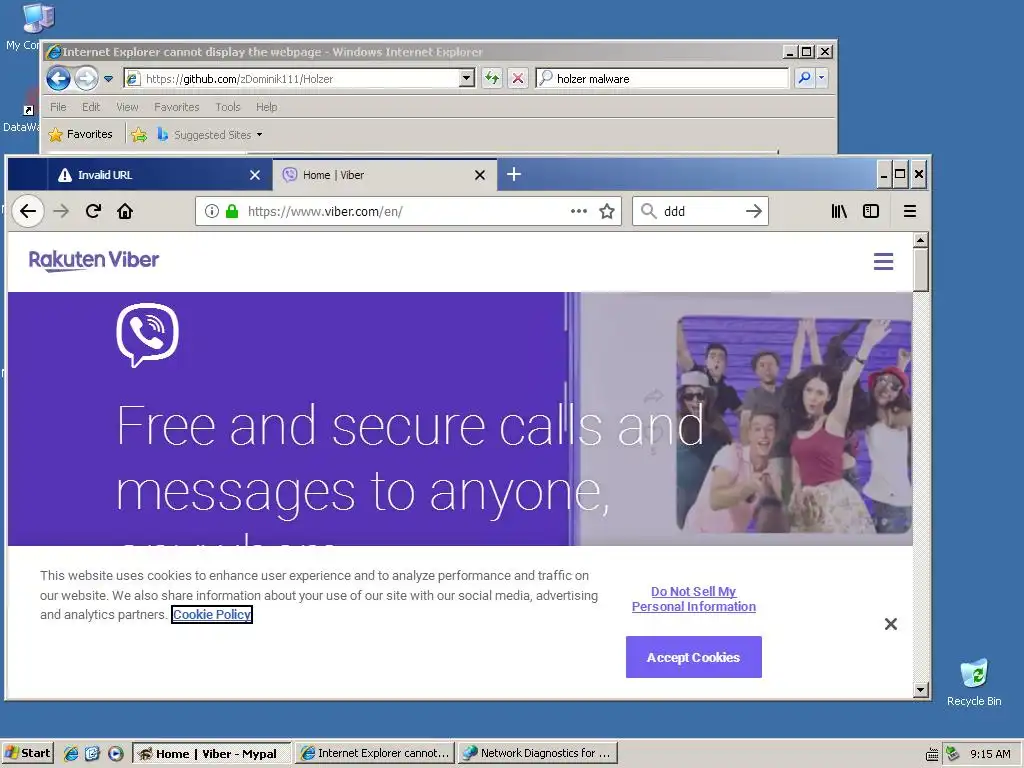Open Suggested Sites dropdown in IE
The height and width of the screenshot is (768, 1024).
point(259,135)
